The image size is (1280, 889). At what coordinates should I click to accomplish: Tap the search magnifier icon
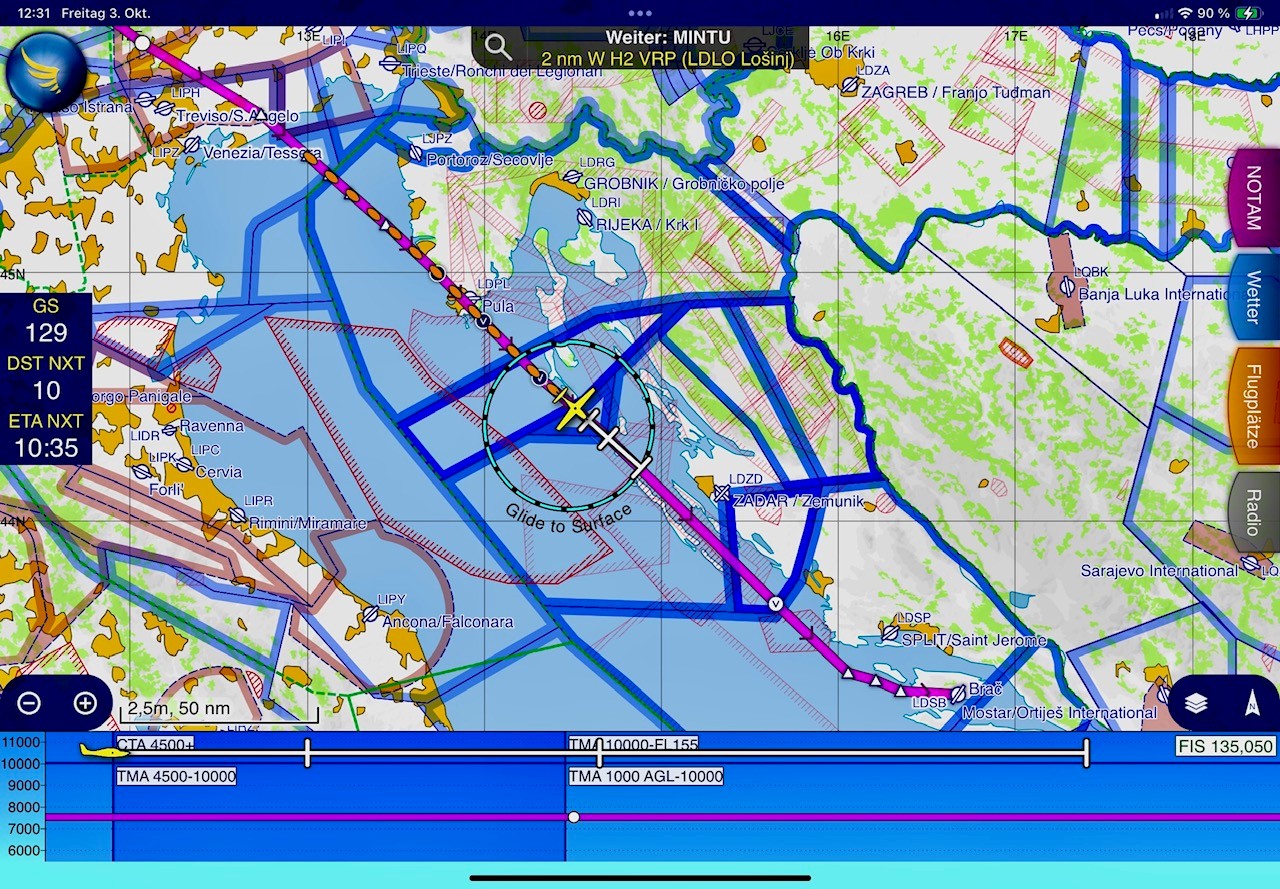point(497,46)
